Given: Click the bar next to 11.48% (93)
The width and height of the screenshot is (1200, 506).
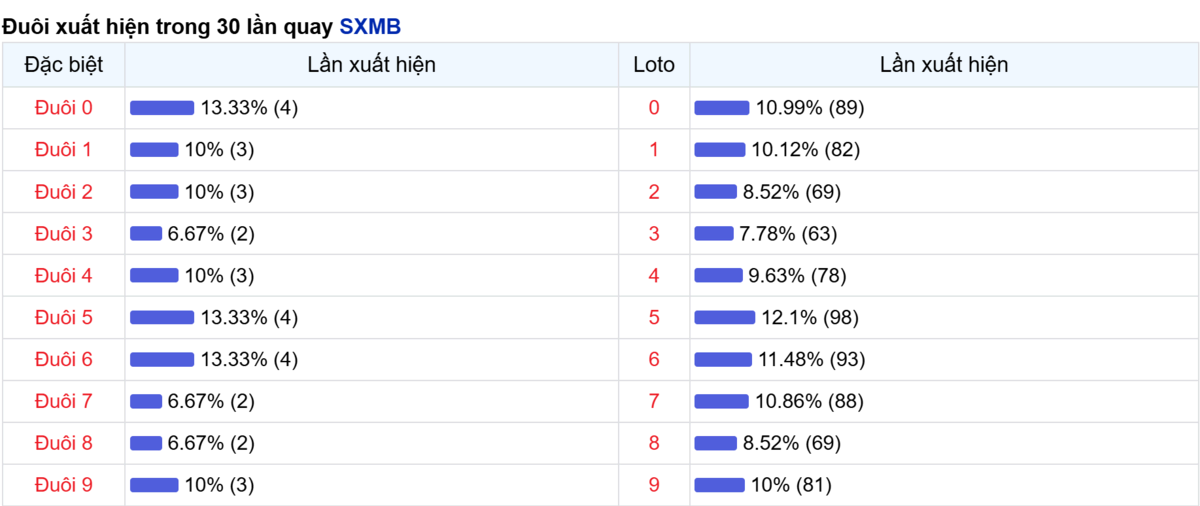Looking at the screenshot, I should [723, 360].
